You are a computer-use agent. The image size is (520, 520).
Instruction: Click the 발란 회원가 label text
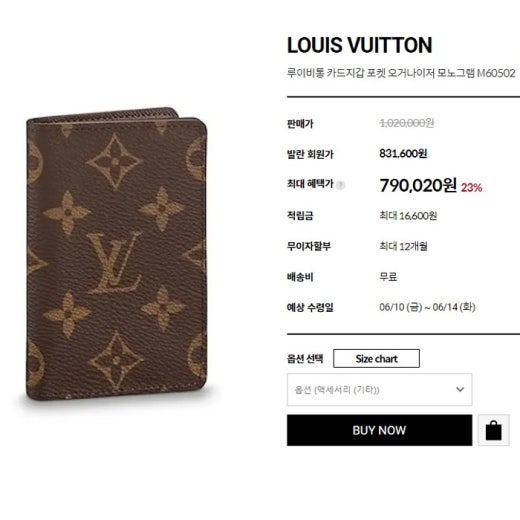pyautogui.click(x=310, y=154)
